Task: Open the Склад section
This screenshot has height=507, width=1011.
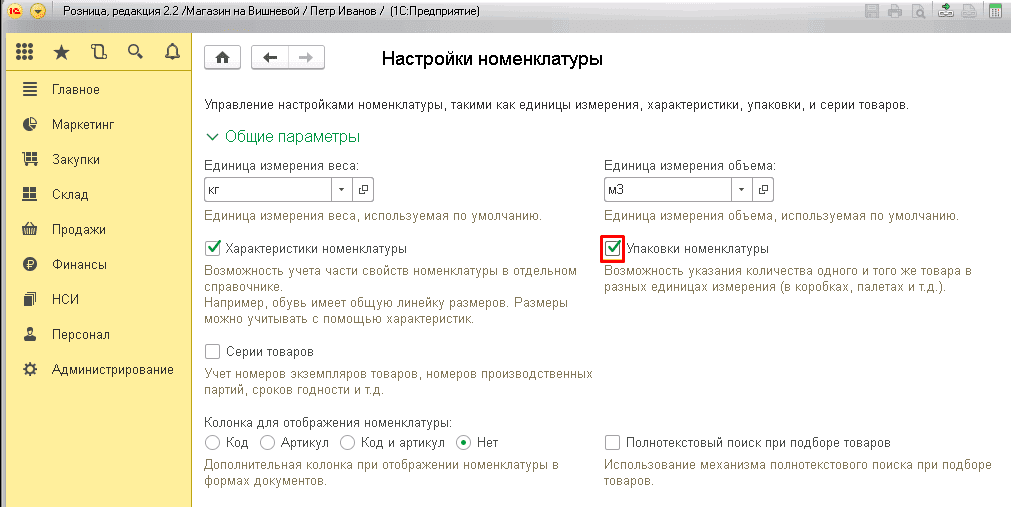Action: [x=70, y=195]
